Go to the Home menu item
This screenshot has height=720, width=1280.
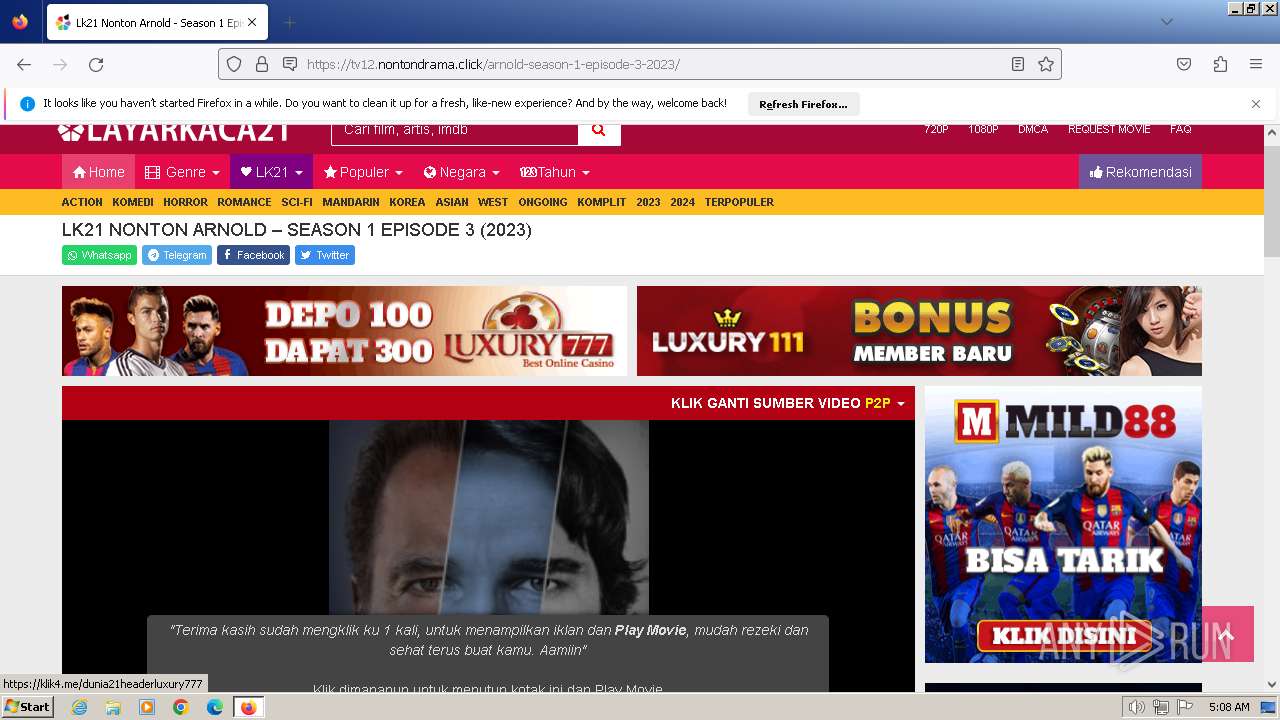pyautogui.click(x=98, y=172)
